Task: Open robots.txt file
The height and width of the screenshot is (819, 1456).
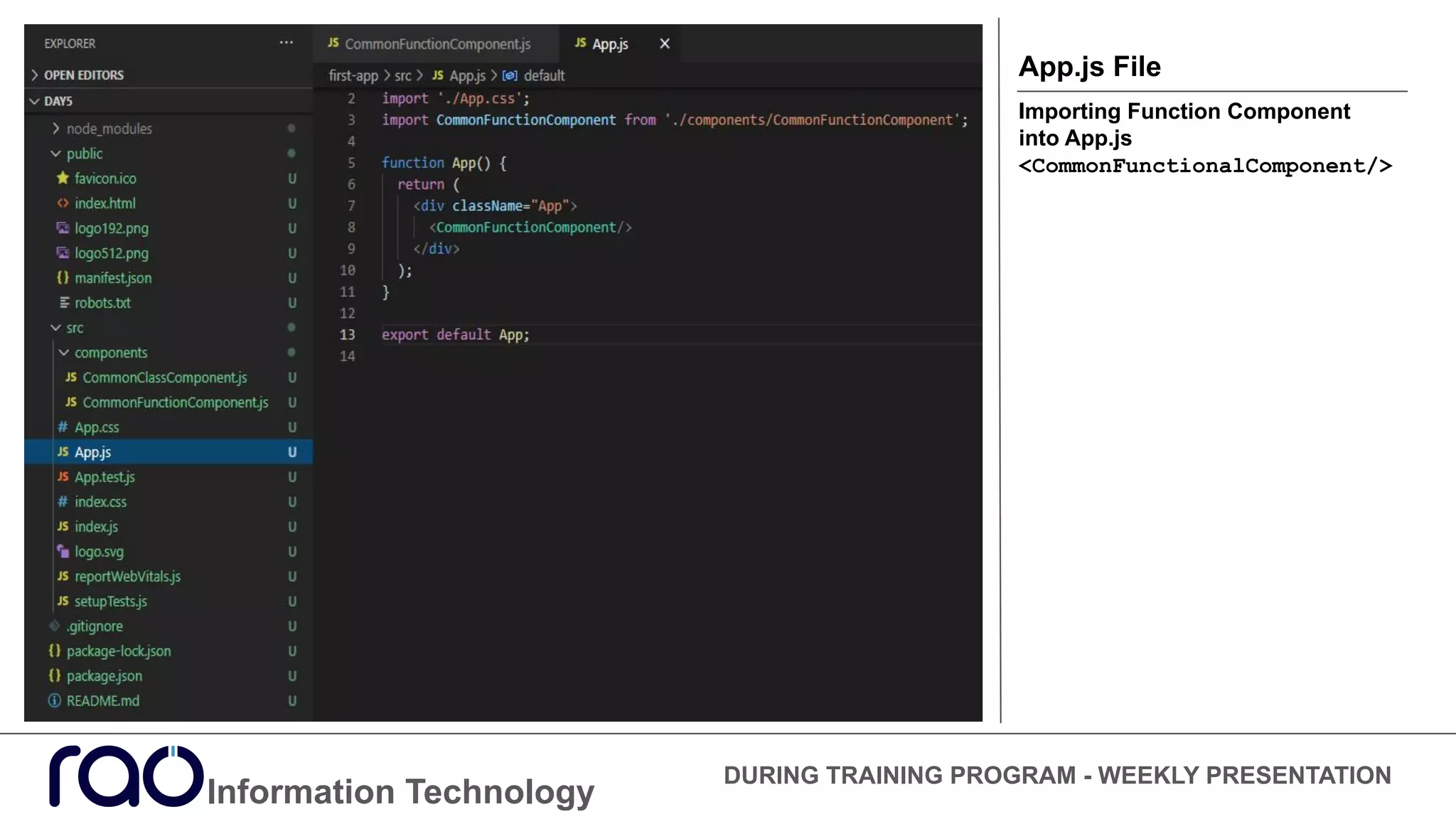Action: tap(102, 302)
